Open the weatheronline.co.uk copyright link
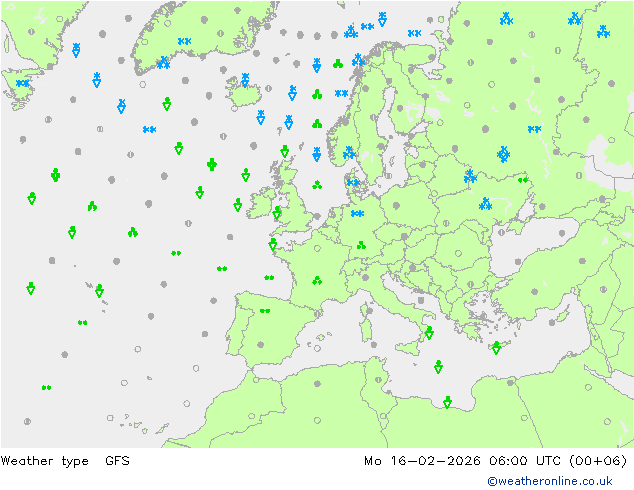Screen dimensions: 634x490 550,481
